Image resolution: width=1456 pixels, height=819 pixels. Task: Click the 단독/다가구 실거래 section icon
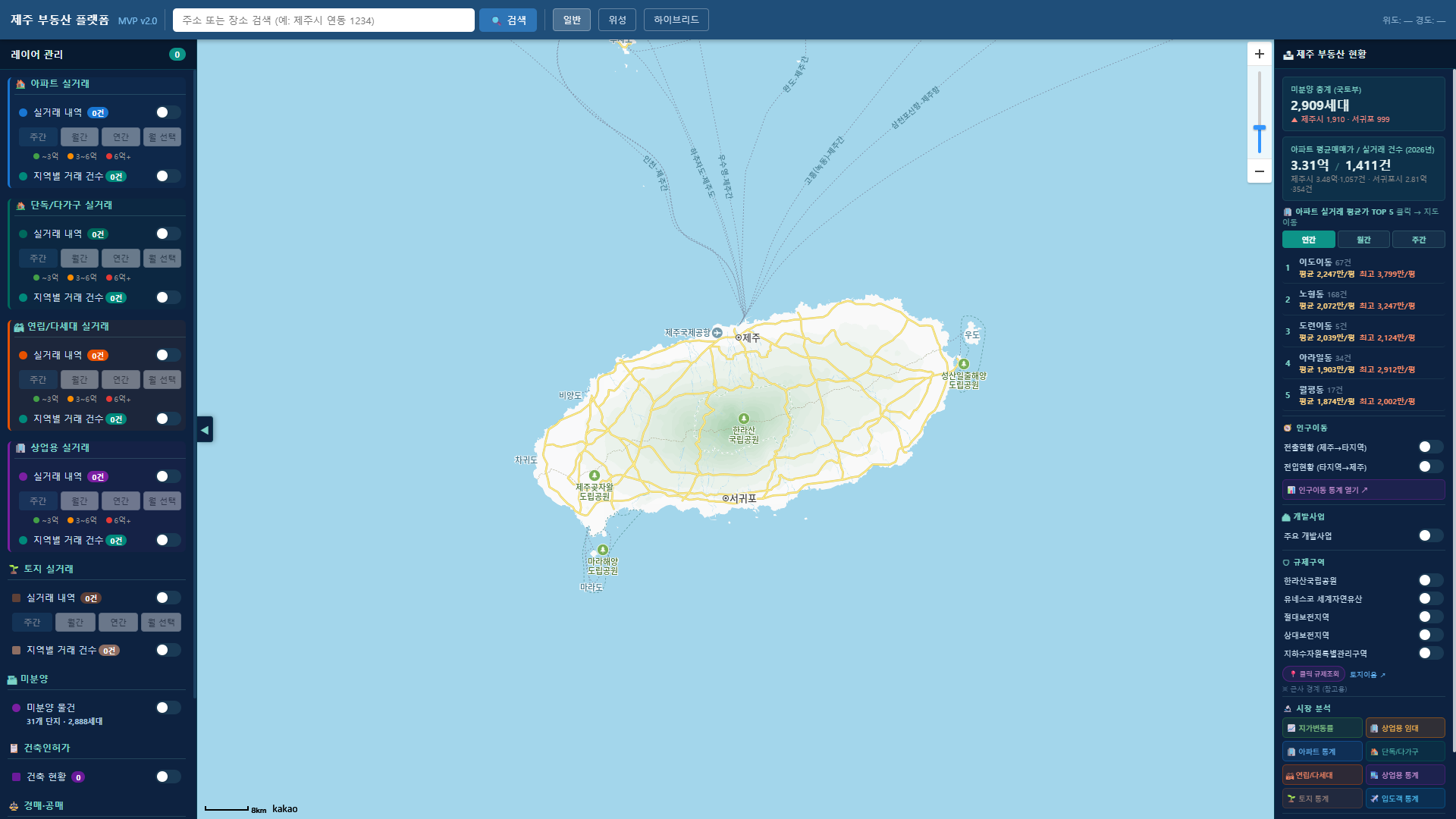(x=20, y=206)
